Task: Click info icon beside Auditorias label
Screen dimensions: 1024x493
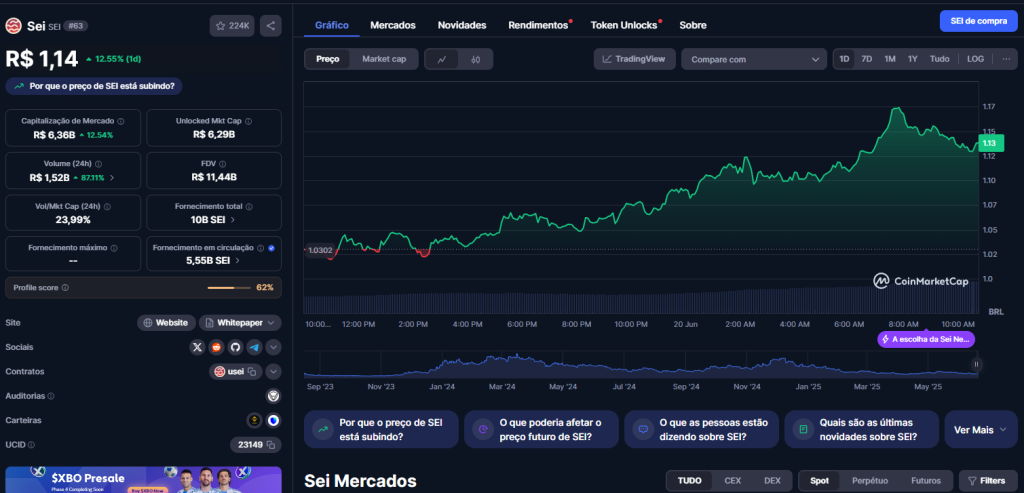Action: click(x=51, y=396)
